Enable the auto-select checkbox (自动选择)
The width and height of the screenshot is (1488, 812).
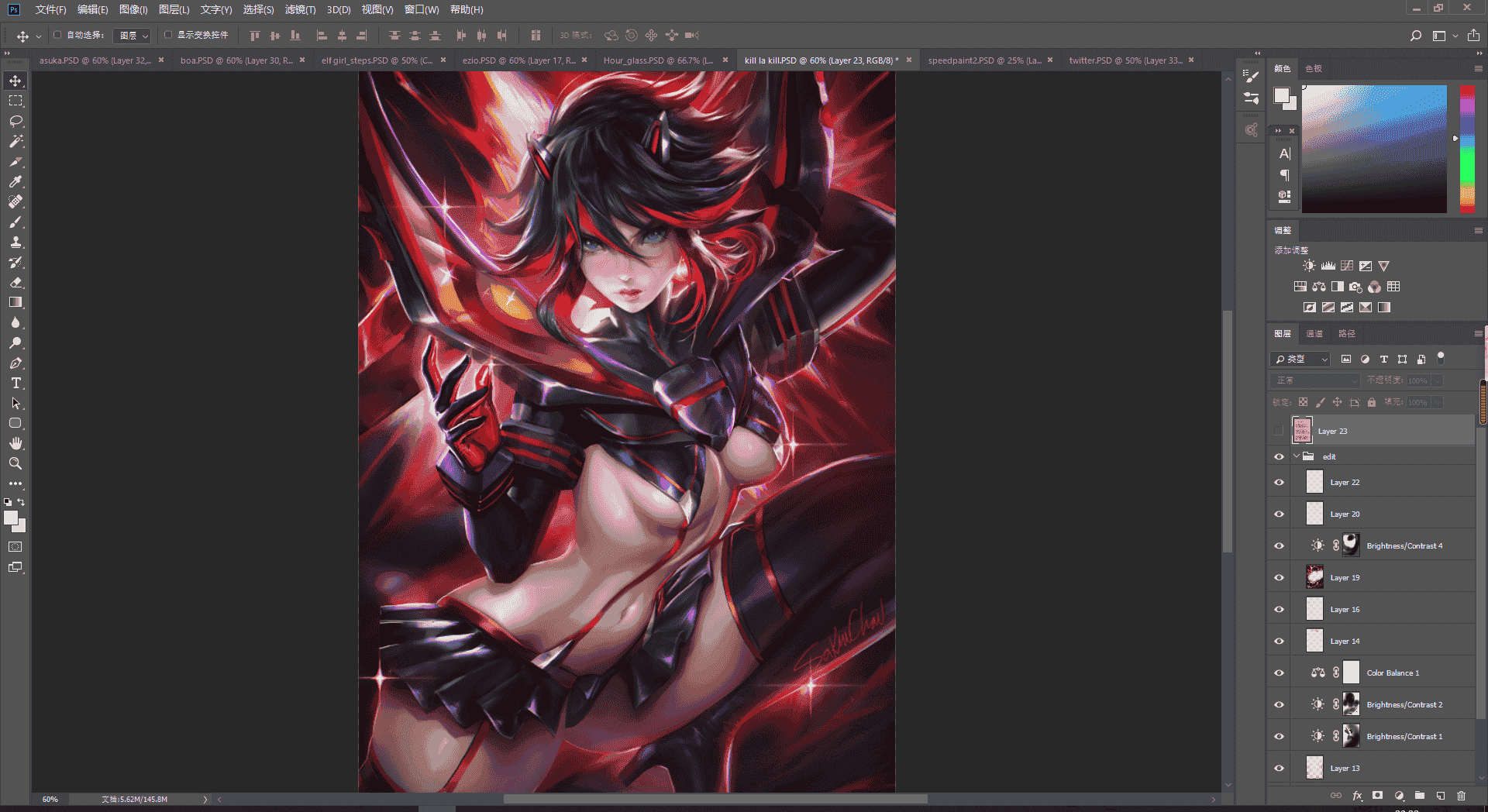point(57,35)
